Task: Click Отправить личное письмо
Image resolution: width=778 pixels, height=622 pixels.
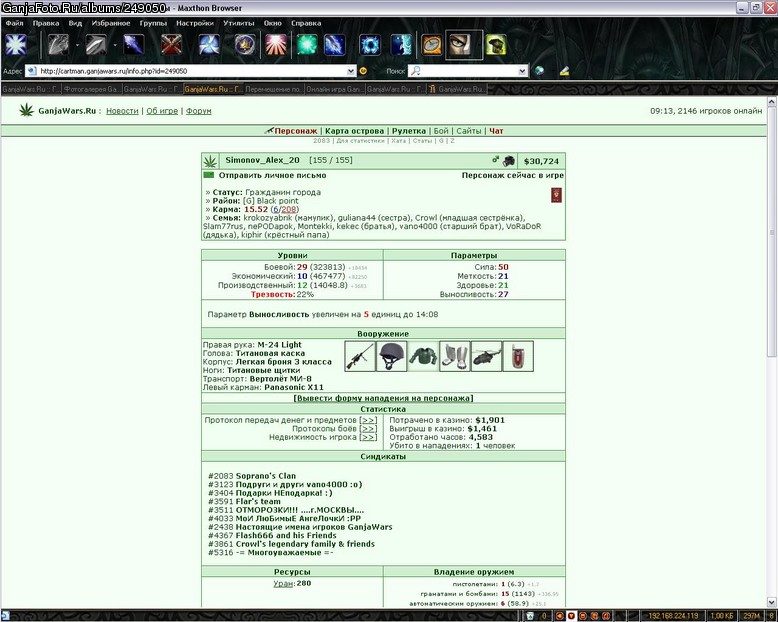Action: pyautogui.click(x=272, y=175)
